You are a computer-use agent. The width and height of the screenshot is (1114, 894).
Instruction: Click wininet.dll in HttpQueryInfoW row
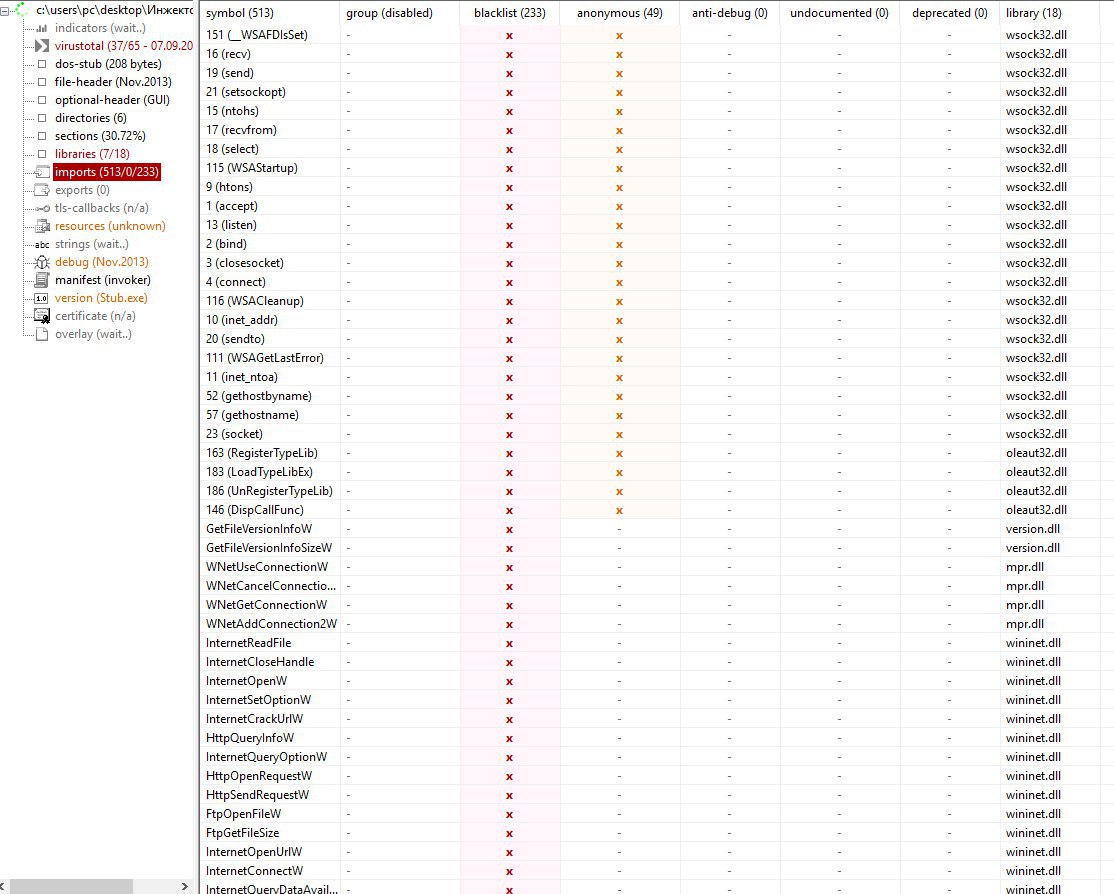(x=1033, y=738)
